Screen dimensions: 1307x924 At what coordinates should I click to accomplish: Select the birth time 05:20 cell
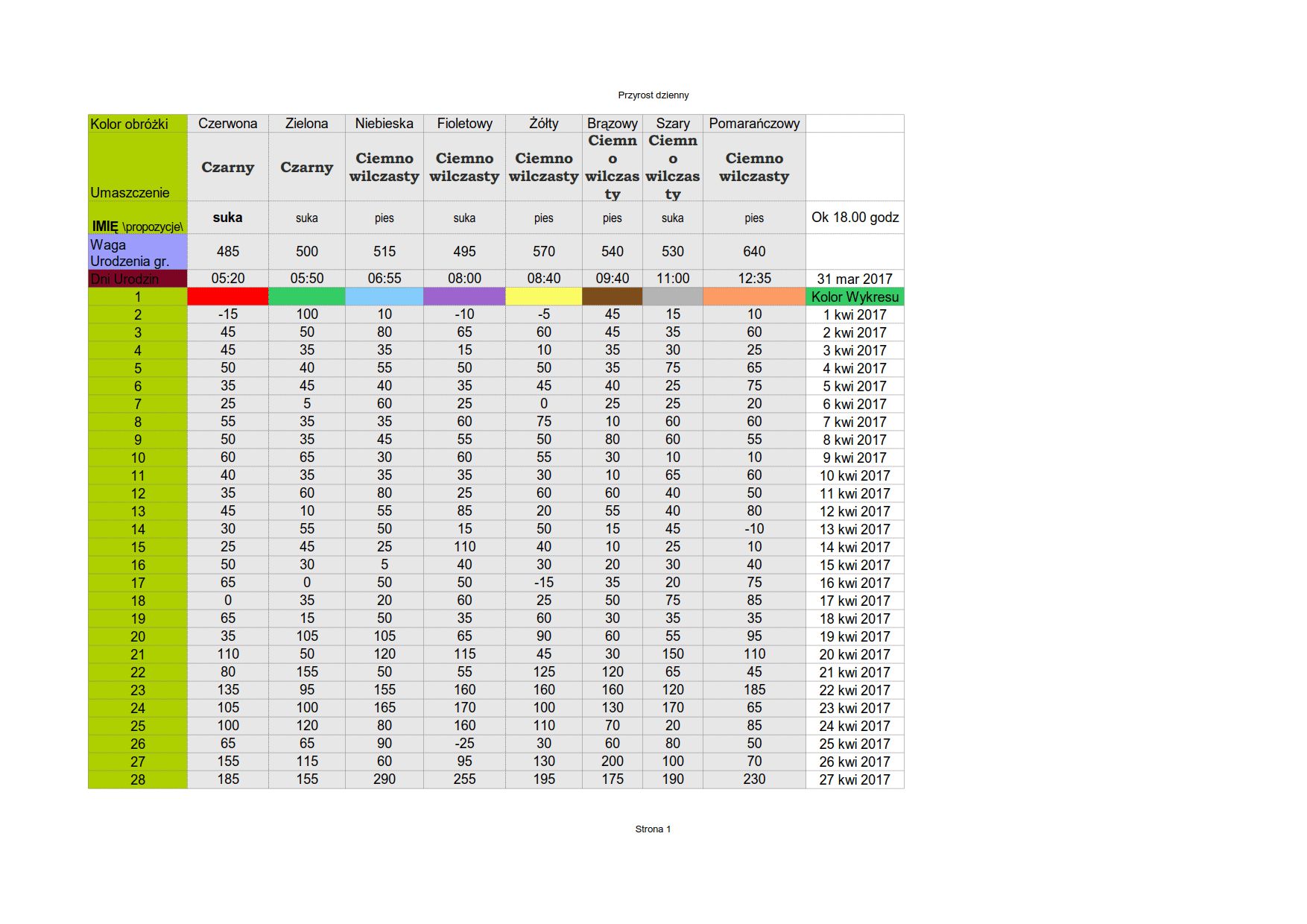tap(227, 279)
